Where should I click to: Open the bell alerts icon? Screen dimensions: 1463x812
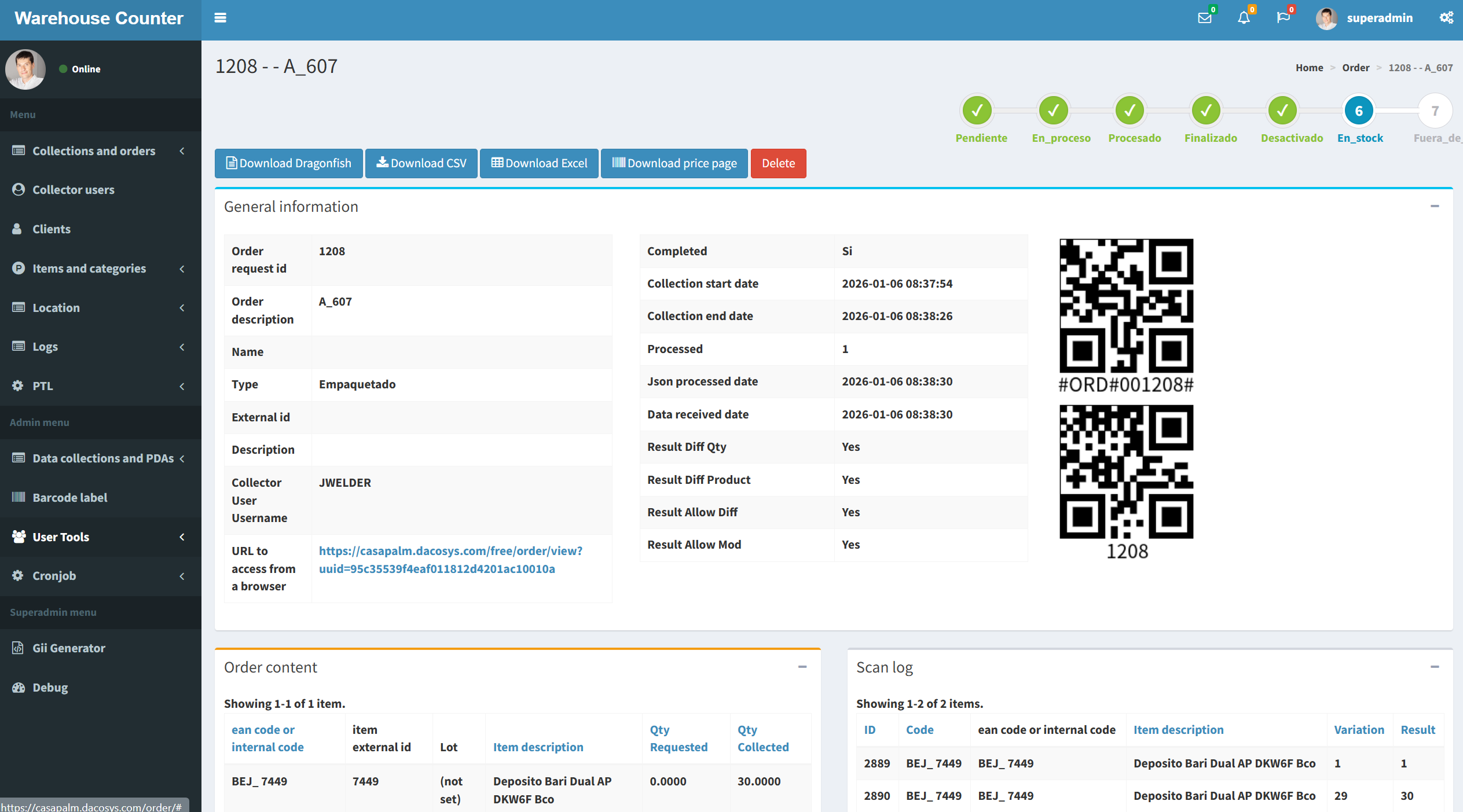pyautogui.click(x=1244, y=18)
